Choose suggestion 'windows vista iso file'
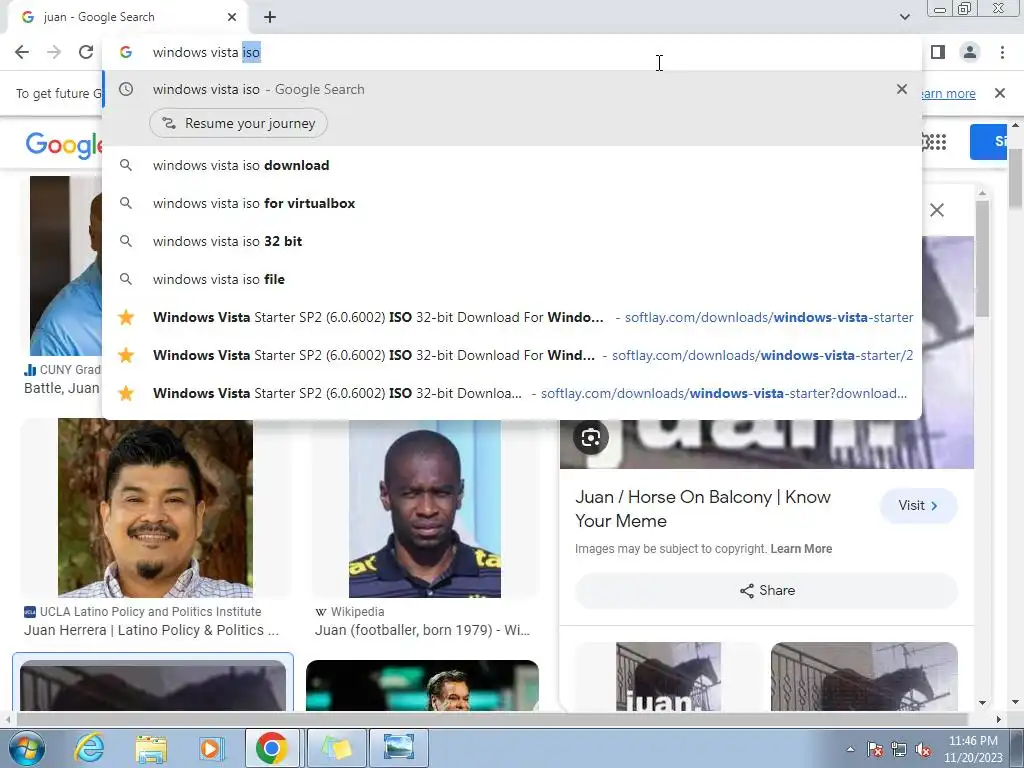Screen dimensions: 1024x768 click(512, 279)
